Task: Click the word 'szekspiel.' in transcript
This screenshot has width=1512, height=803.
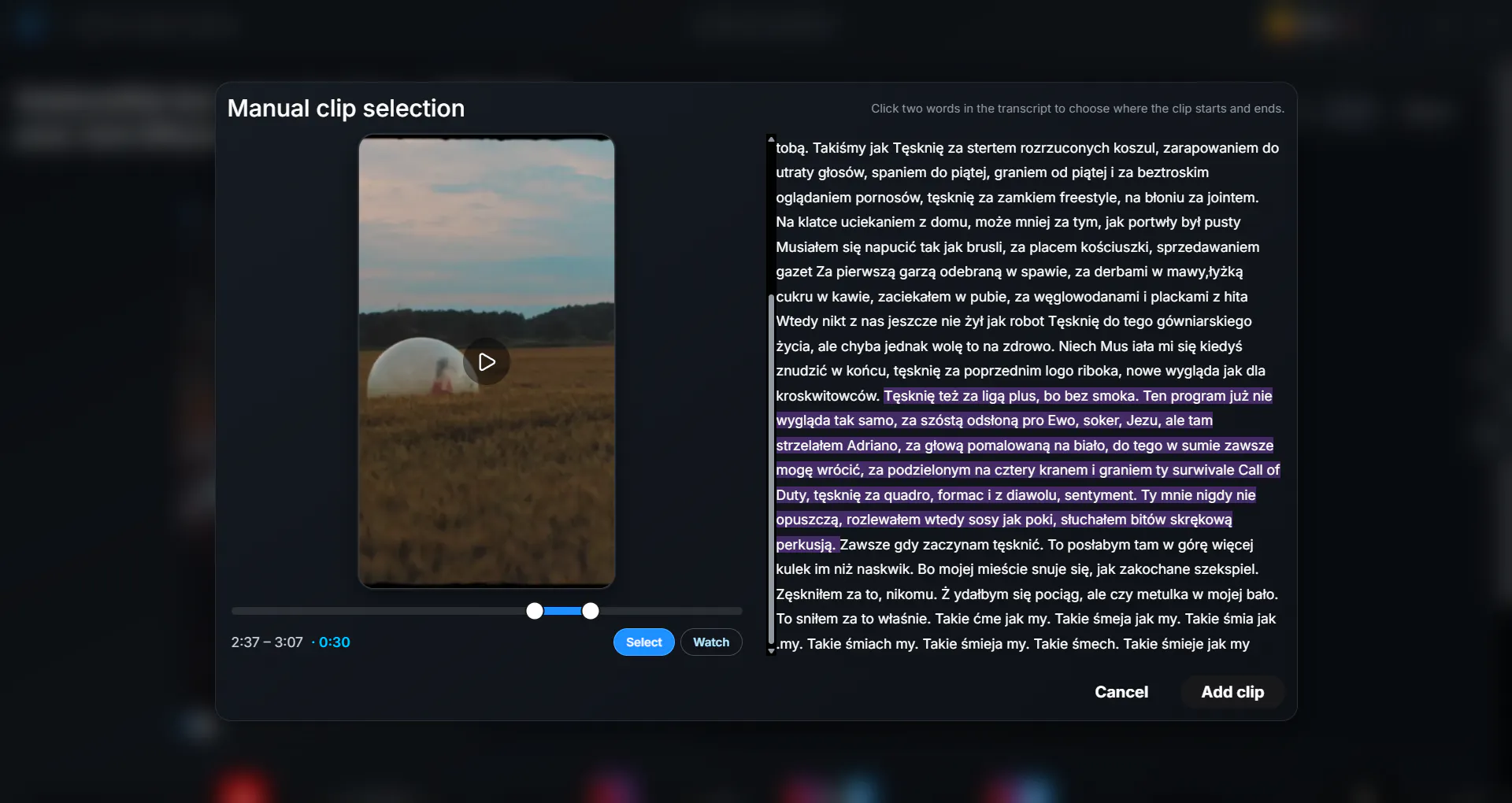Action: coord(1226,569)
